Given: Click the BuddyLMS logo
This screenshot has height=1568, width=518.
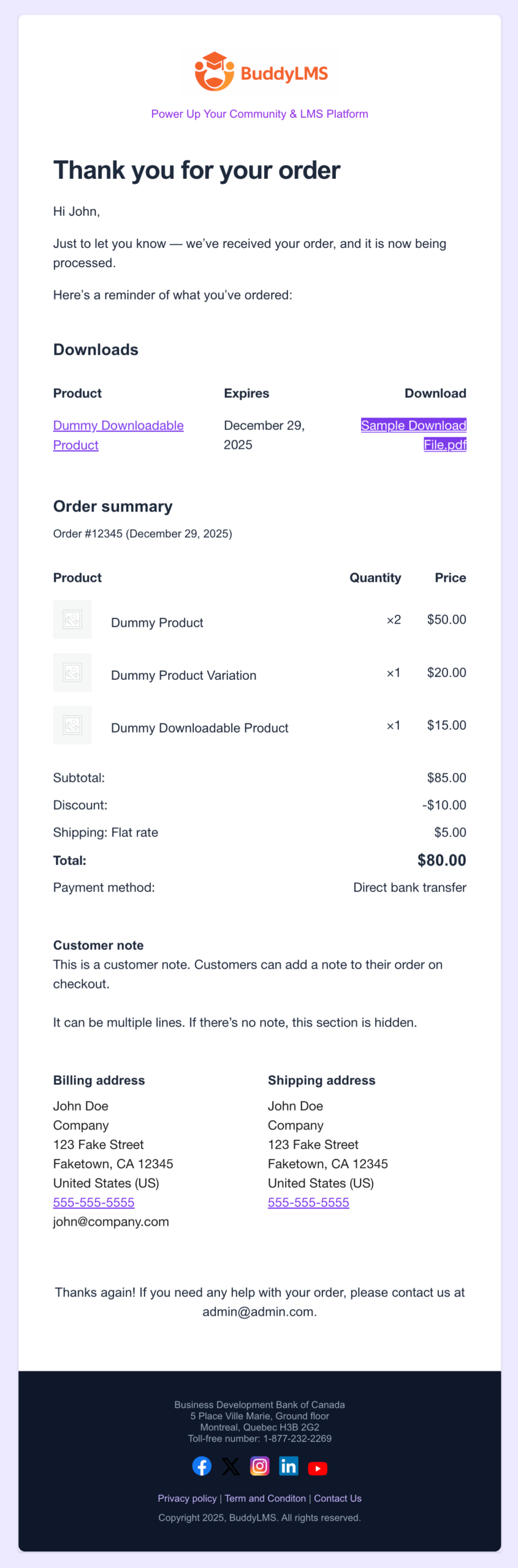Looking at the screenshot, I should pos(260,72).
